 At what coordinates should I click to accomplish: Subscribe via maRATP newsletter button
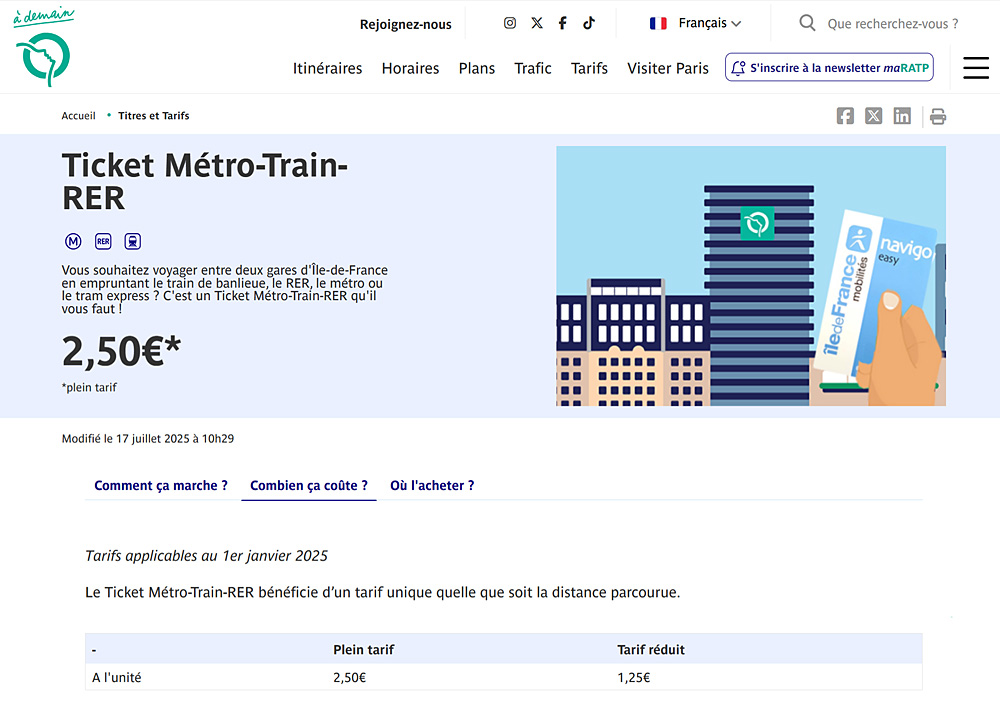coord(829,68)
